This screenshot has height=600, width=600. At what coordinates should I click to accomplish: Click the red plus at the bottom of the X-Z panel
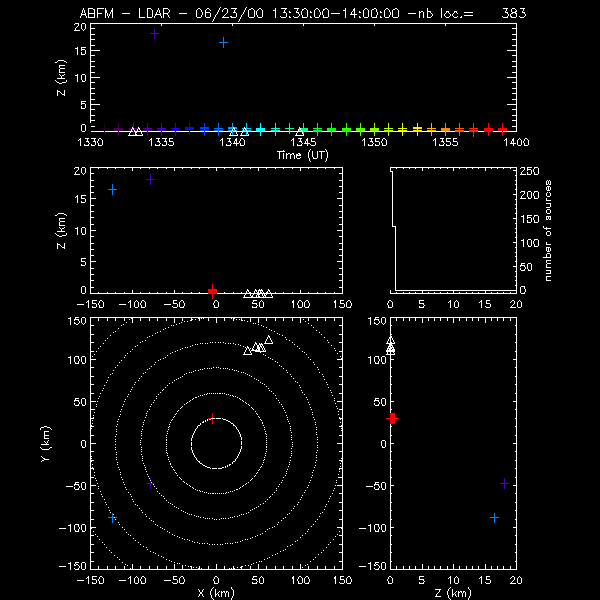coord(212,292)
